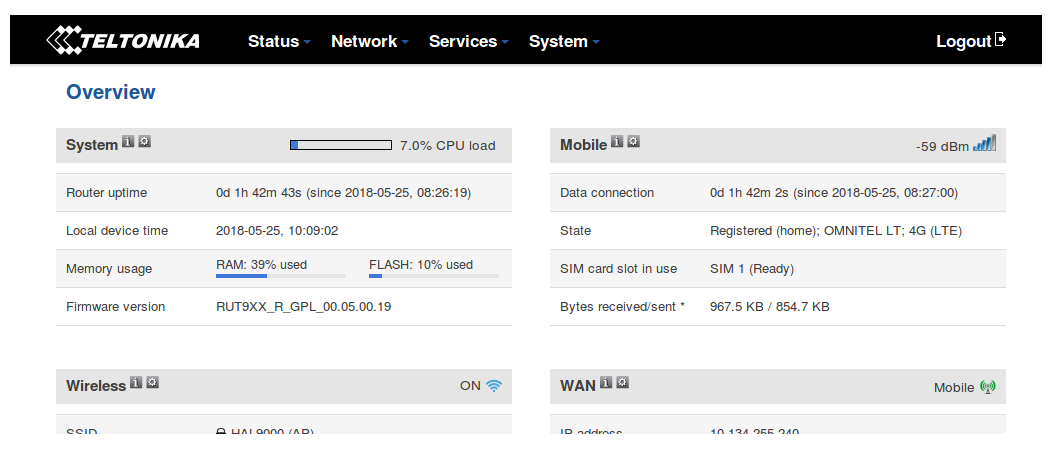Viewport: 1057px width, 449px height.
Task: Click the info icon beside System heading
Action: pyautogui.click(x=128, y=143)
